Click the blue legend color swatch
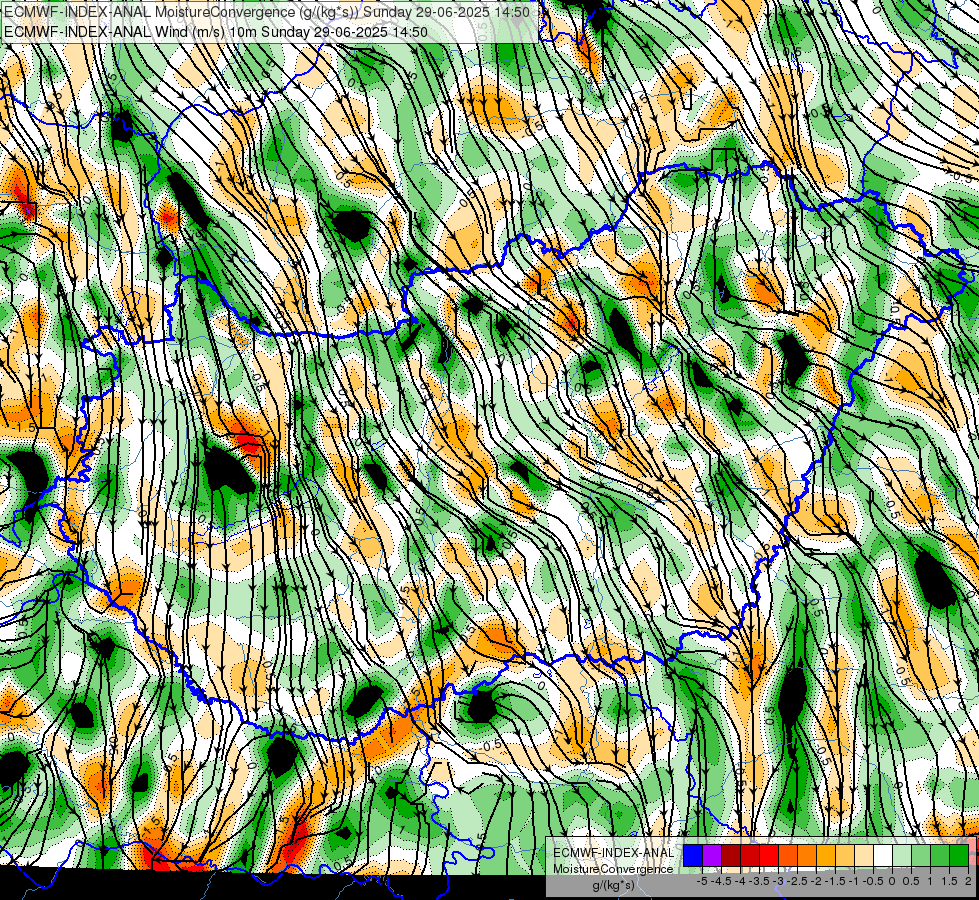The width and height of the screenshot is (979, 900). tap(693, 855)
